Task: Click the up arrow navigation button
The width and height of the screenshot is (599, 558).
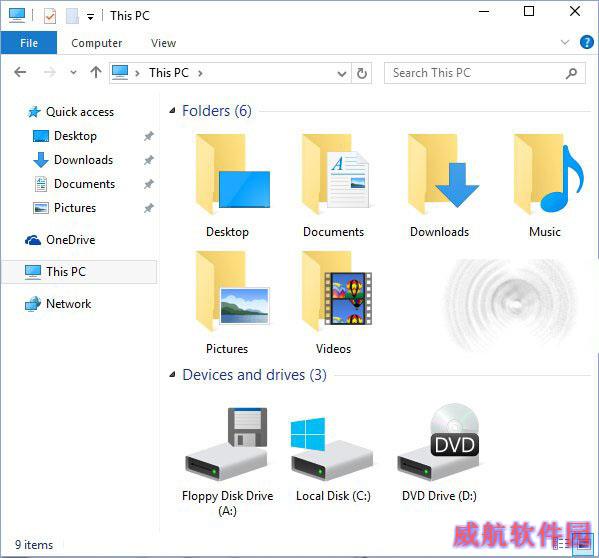Action: [x=96, y=72]
